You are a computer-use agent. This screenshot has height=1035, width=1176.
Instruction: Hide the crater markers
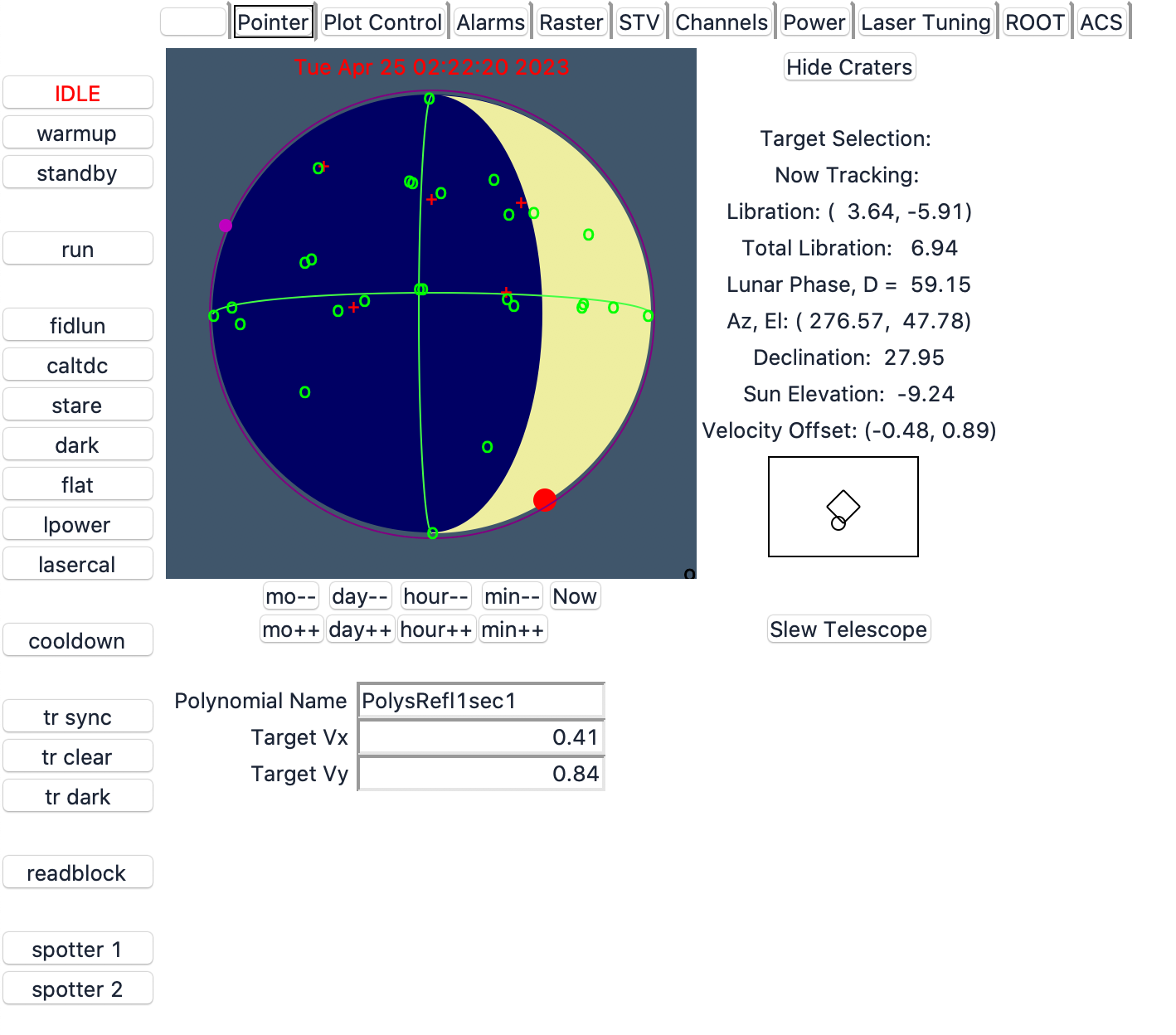click(849, 67)
